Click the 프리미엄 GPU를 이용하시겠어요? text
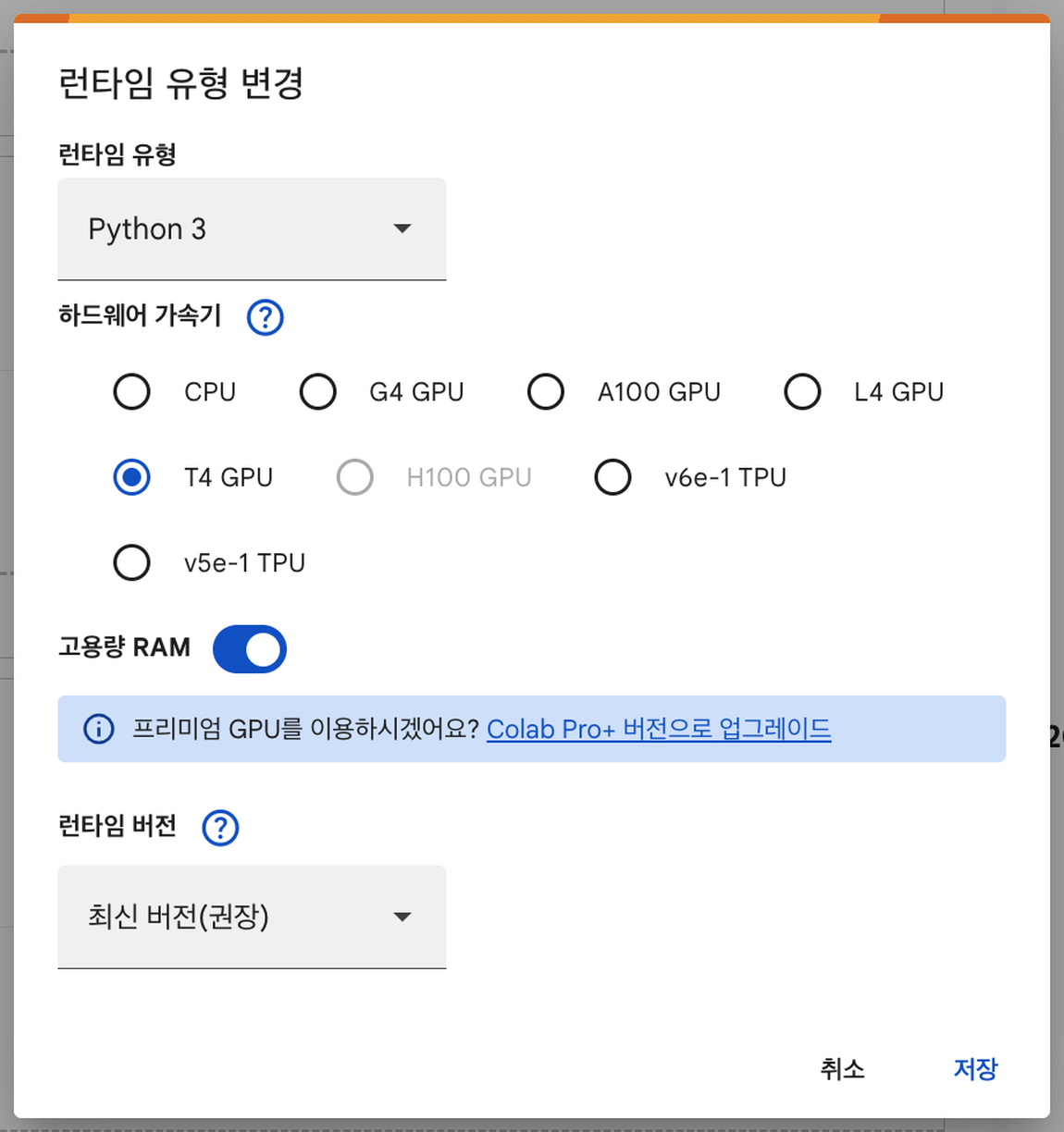 305,729
